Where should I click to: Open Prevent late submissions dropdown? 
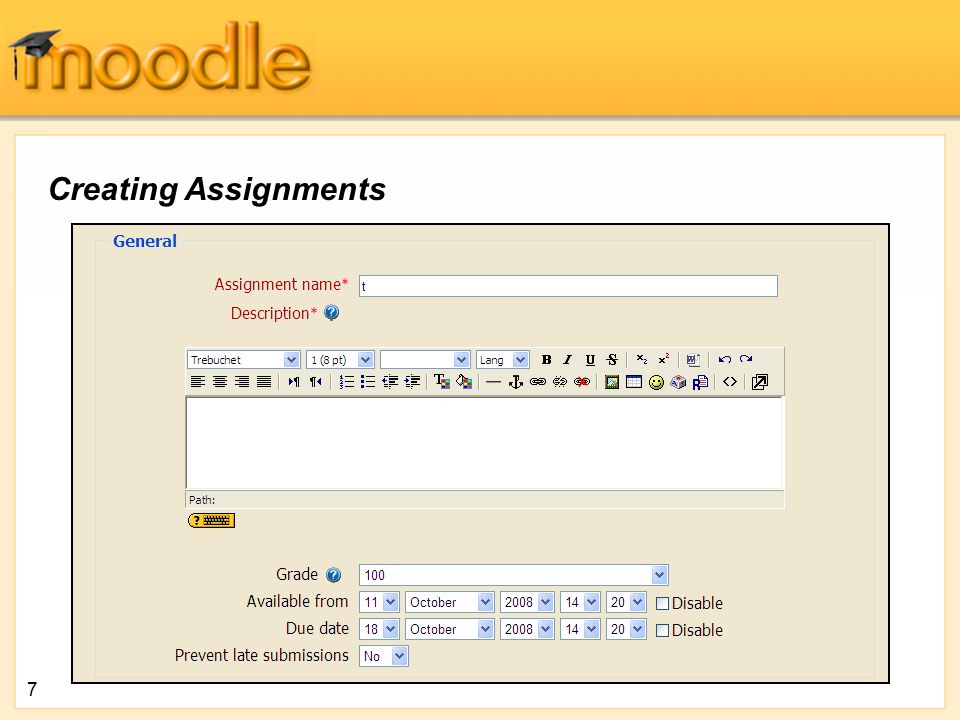pyautogui.click(x=384, y=656)
